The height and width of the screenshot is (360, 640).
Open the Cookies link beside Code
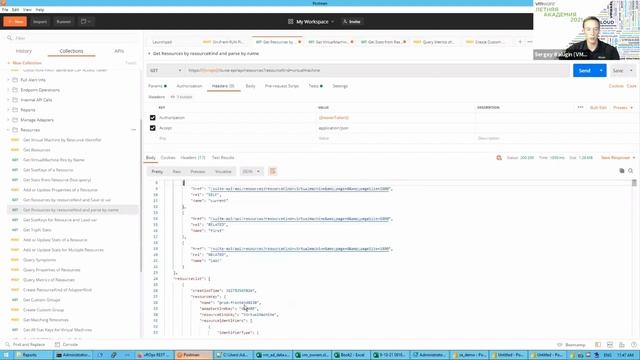(616, 86)
